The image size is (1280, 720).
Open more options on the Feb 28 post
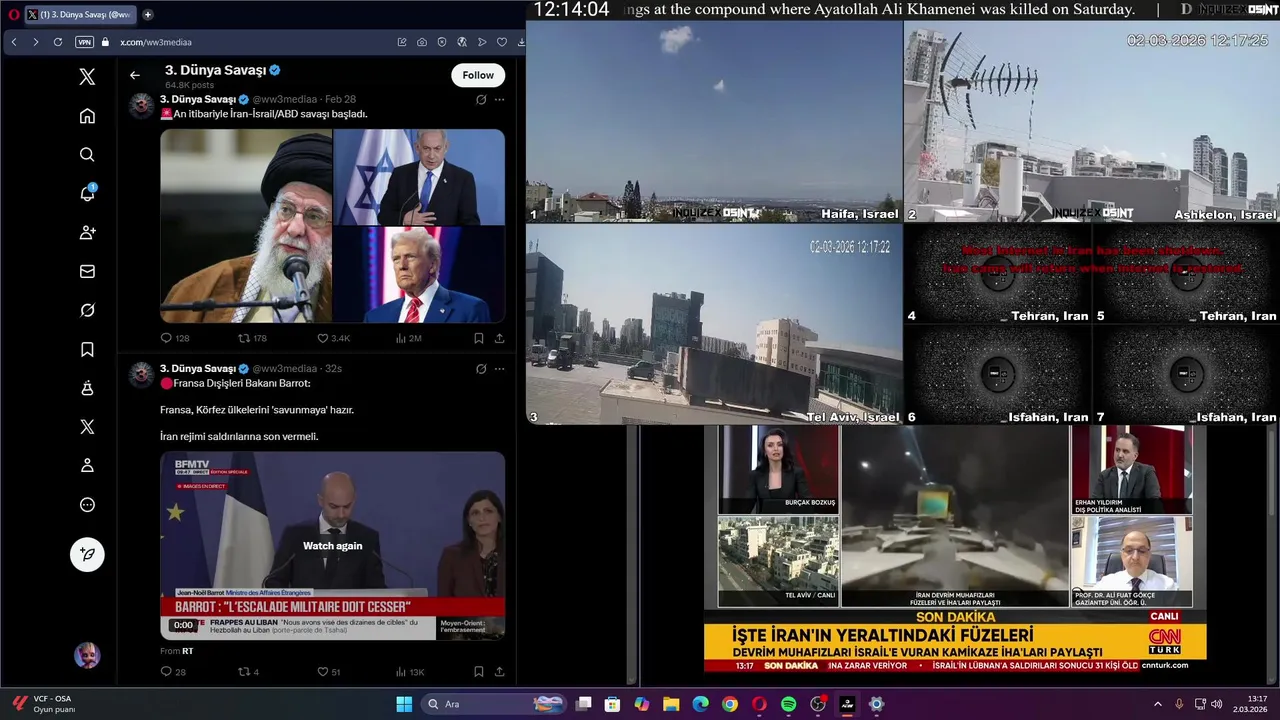pos(499,99)
